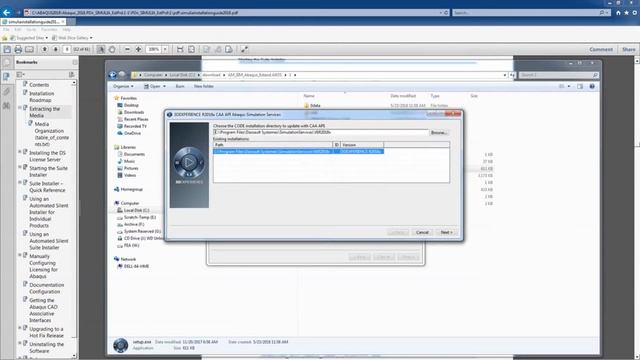The width and height of the screenshot is (640, 360).
Task: Go to previous PDF page
Action: coord(44,49)
